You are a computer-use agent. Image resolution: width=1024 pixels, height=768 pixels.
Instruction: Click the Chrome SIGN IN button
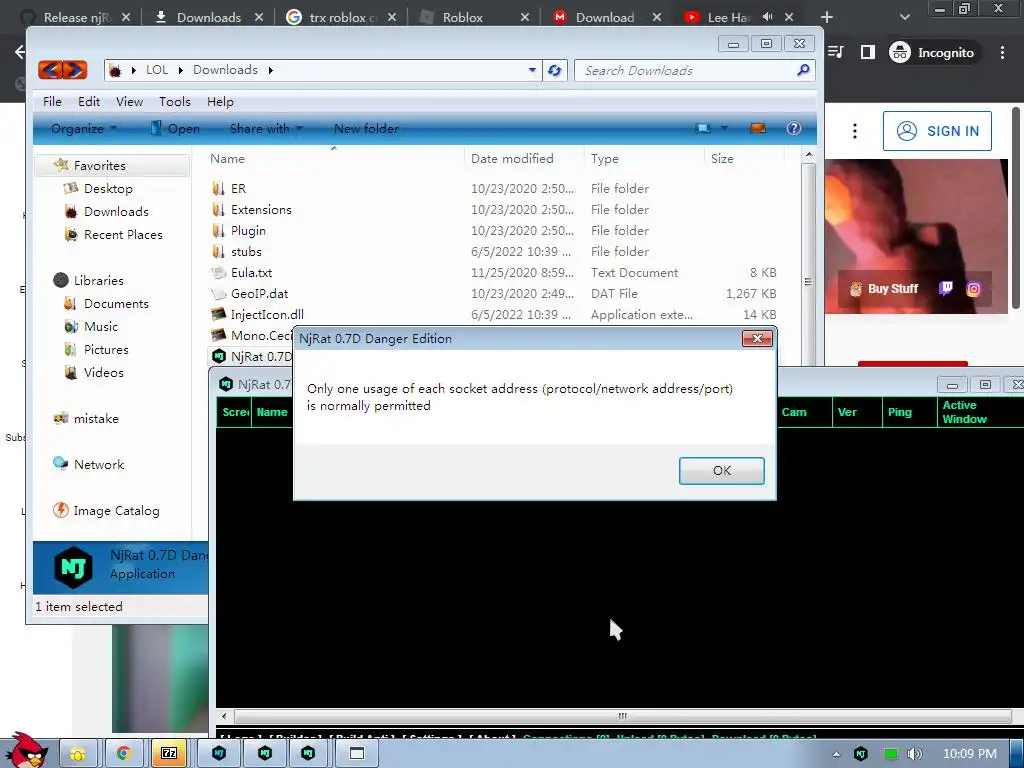[x=937, y=131]
